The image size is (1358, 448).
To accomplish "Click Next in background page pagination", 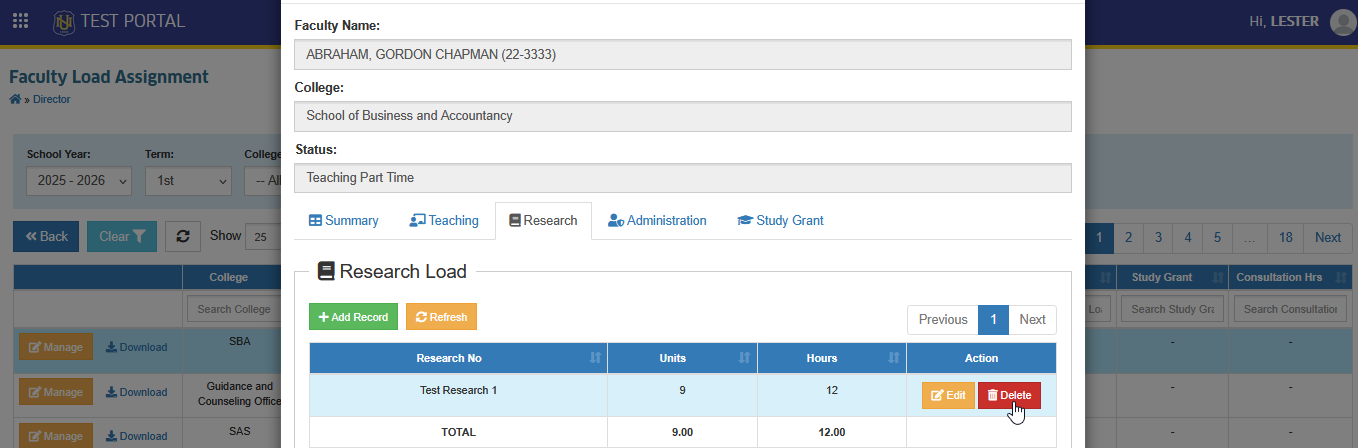I will (x=1328, y=237).
